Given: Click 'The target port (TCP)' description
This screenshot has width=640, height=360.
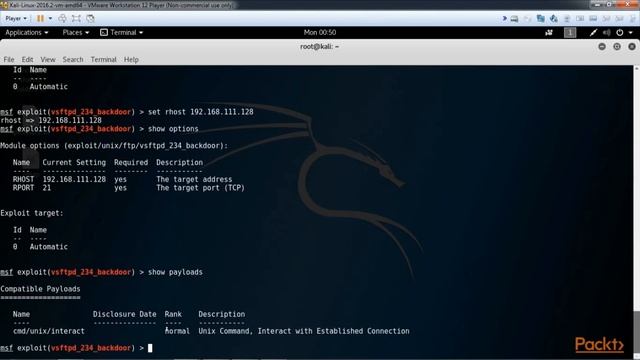Looking at the screenshot, I should point(200,188).
